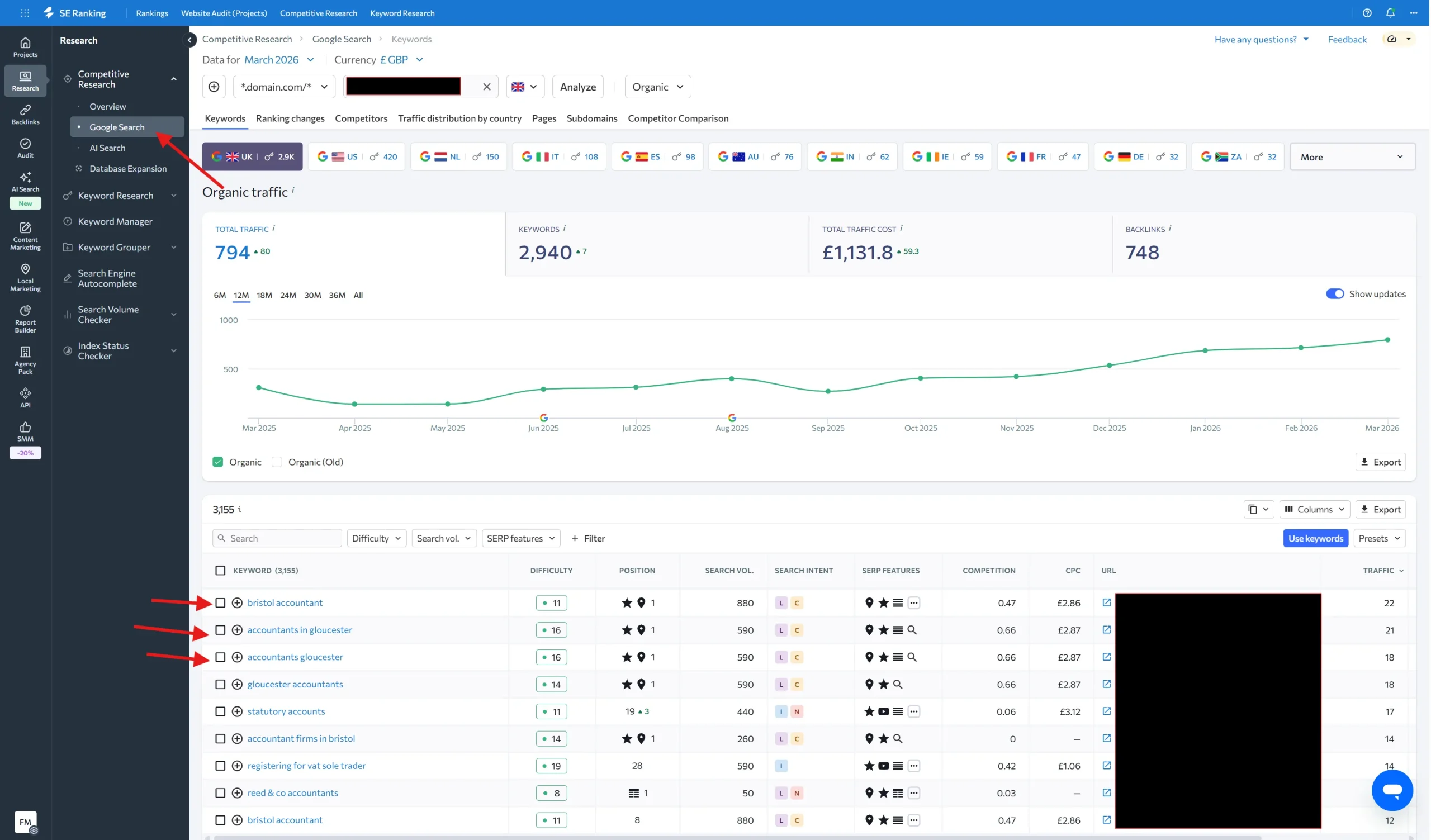The width and height of the screenshot is (1431, 840).
Task: Click the Use keywords button
Action: 1315,538
